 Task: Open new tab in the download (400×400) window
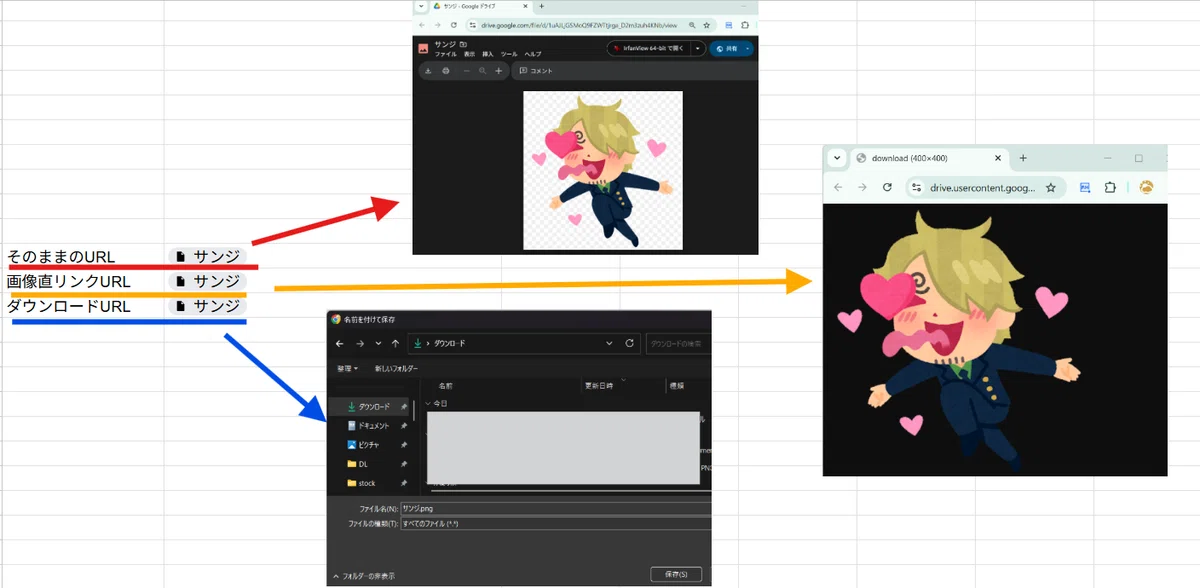1023,158
